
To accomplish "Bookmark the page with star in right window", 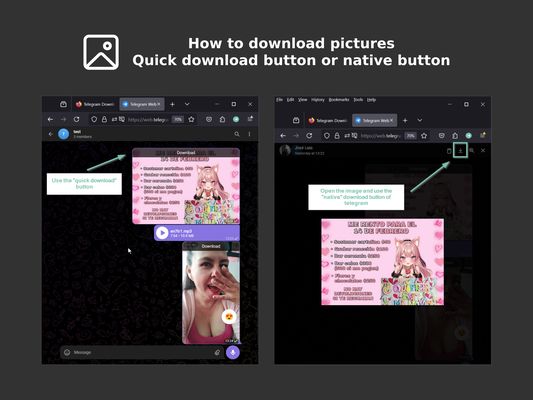I will [424, 136].
